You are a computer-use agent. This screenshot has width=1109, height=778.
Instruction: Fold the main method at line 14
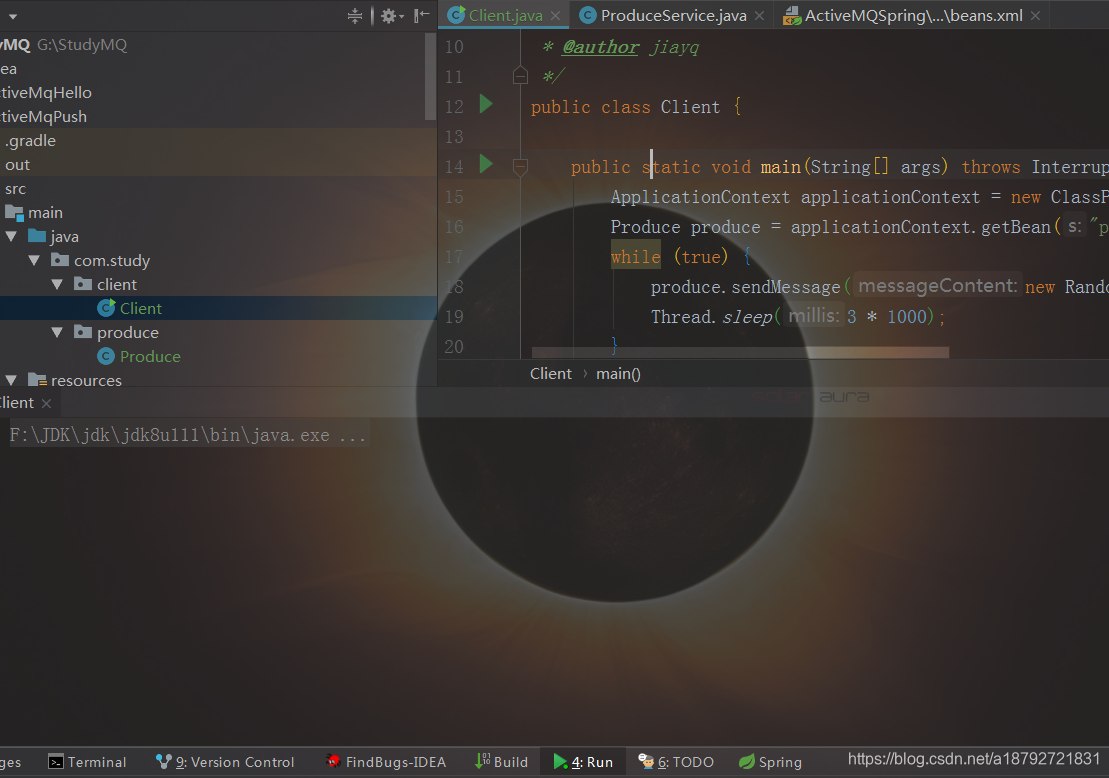click(x=520, y=167)
